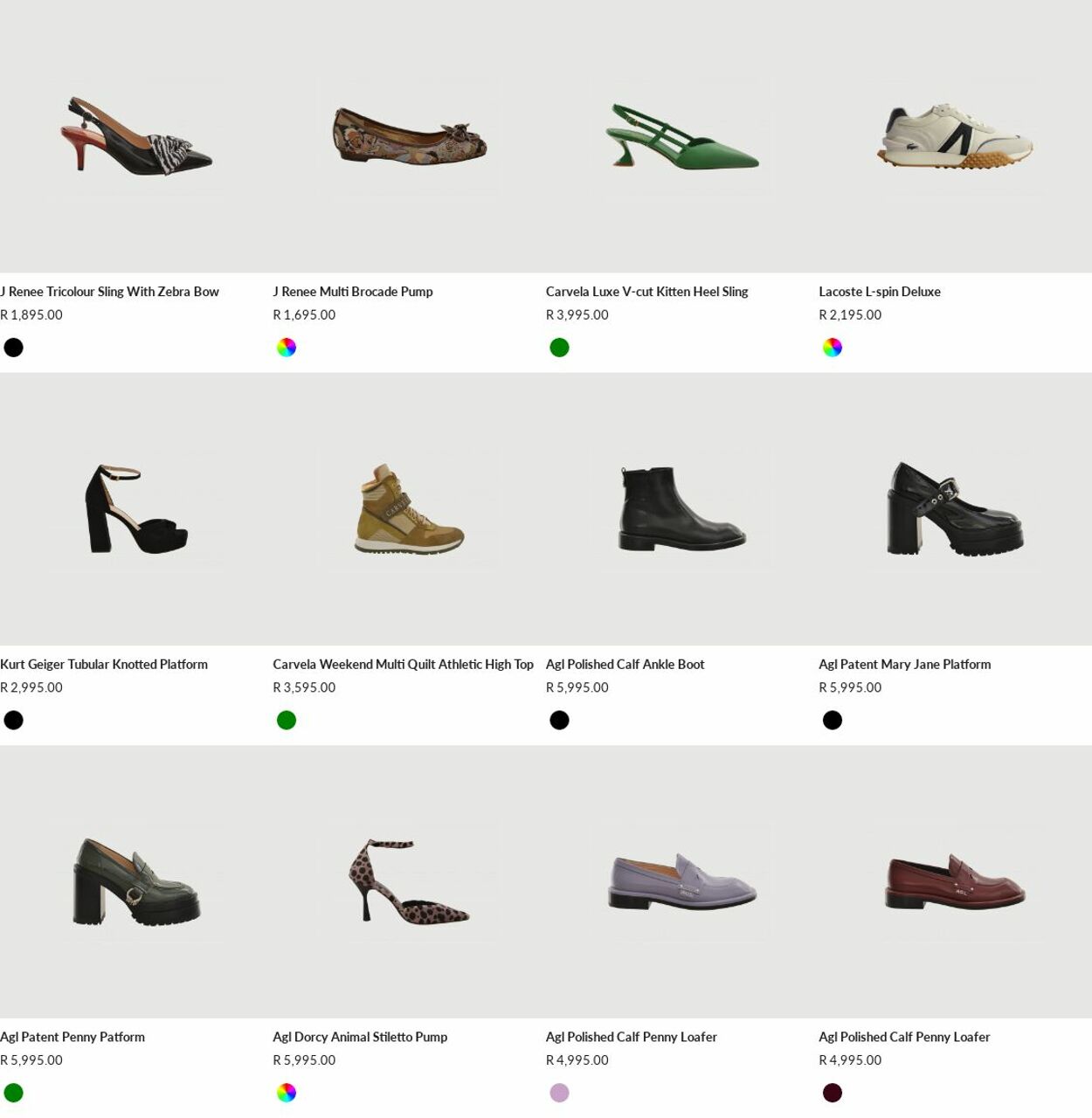Screen dimensions: 1092x1118
Task: Open Carvela Weekend Athletic High Top image
Action: point(409,509)
